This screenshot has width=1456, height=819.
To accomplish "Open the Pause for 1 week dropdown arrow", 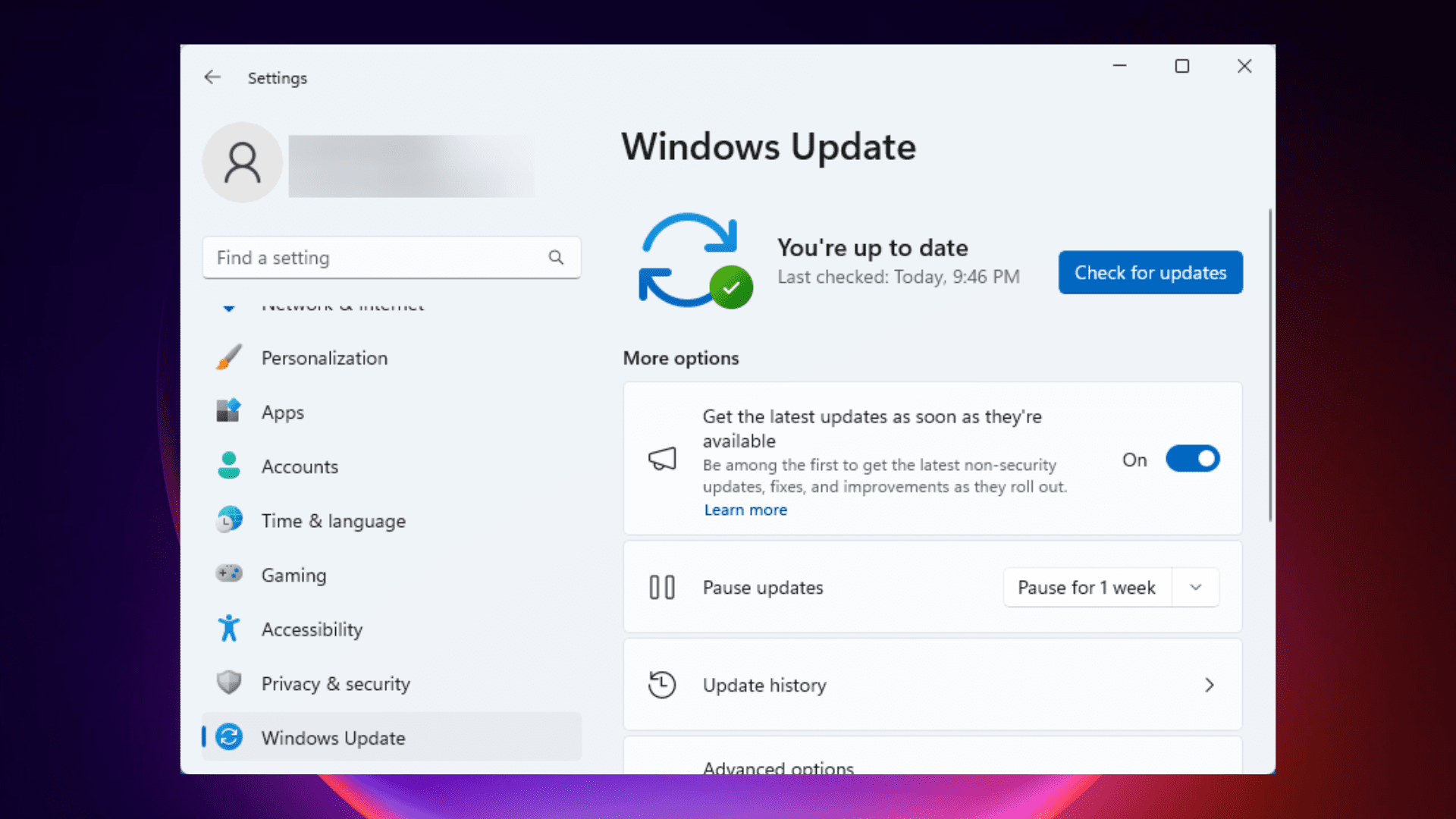I will pos(1196,588).
